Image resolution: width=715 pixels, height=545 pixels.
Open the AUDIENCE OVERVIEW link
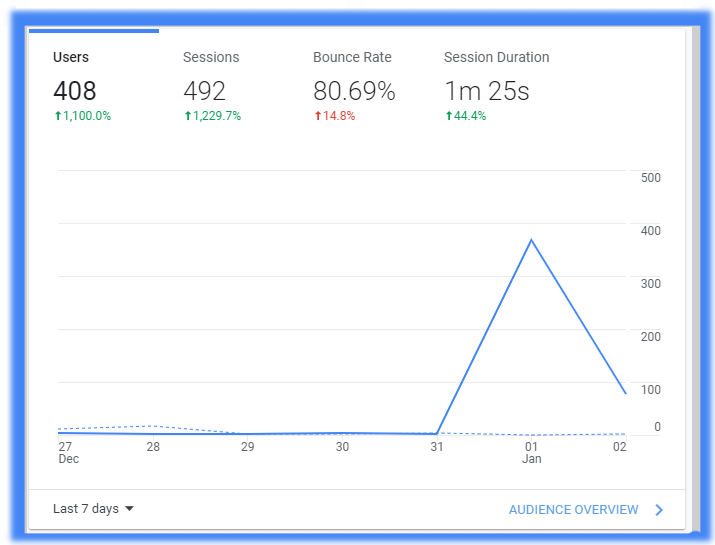click(573, 510)
